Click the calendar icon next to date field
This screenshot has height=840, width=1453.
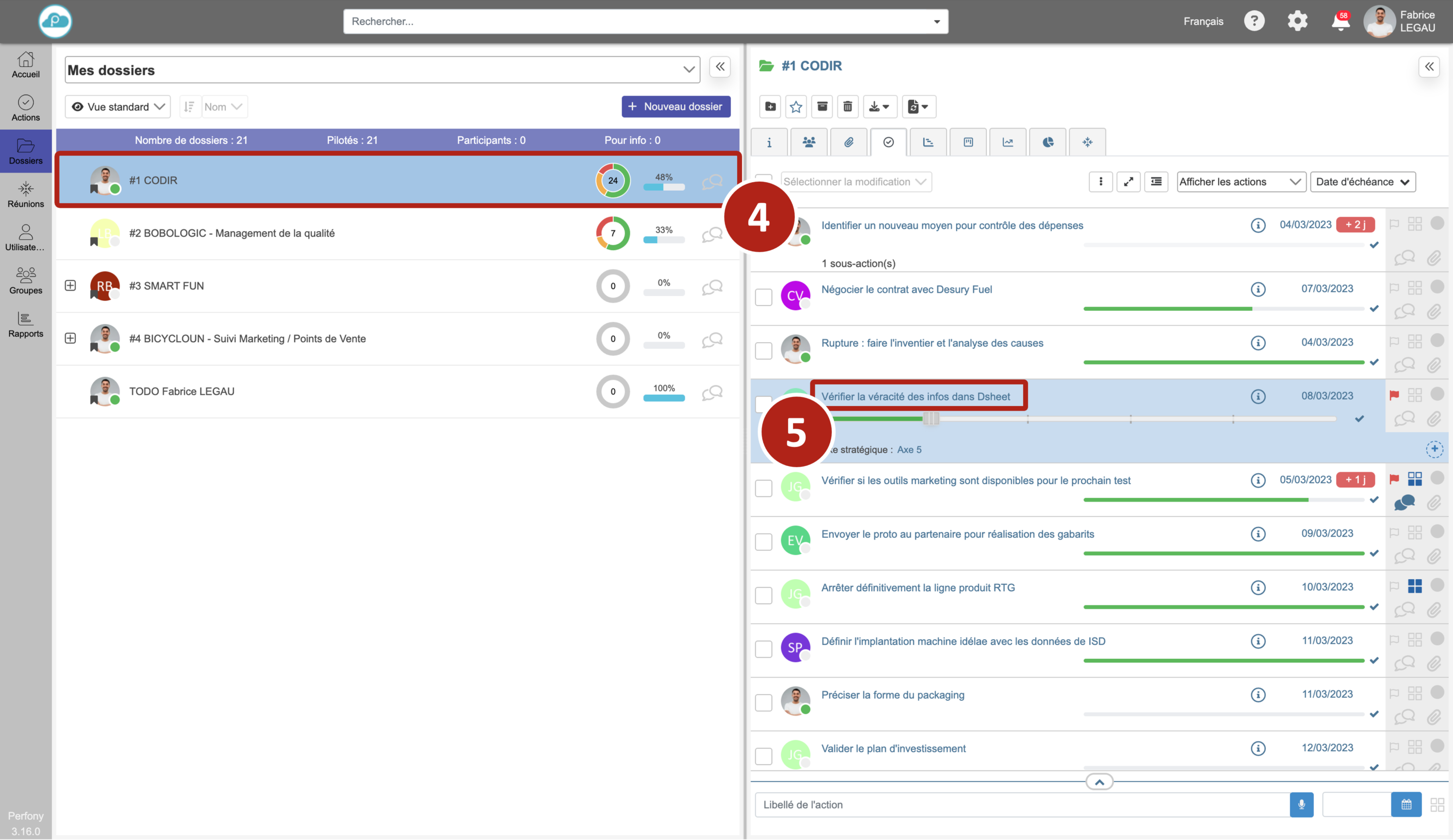coord(1406,804)
